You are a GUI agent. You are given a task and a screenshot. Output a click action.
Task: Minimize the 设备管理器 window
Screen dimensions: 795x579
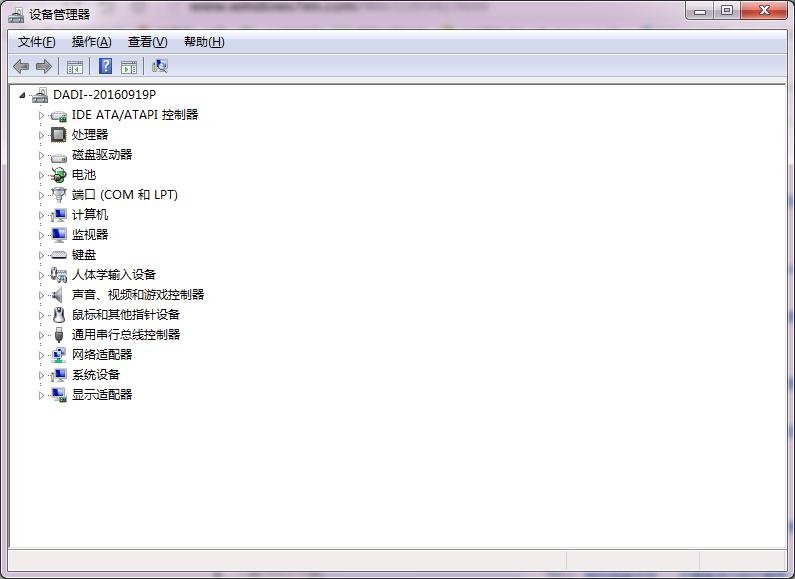click(700, 11)
